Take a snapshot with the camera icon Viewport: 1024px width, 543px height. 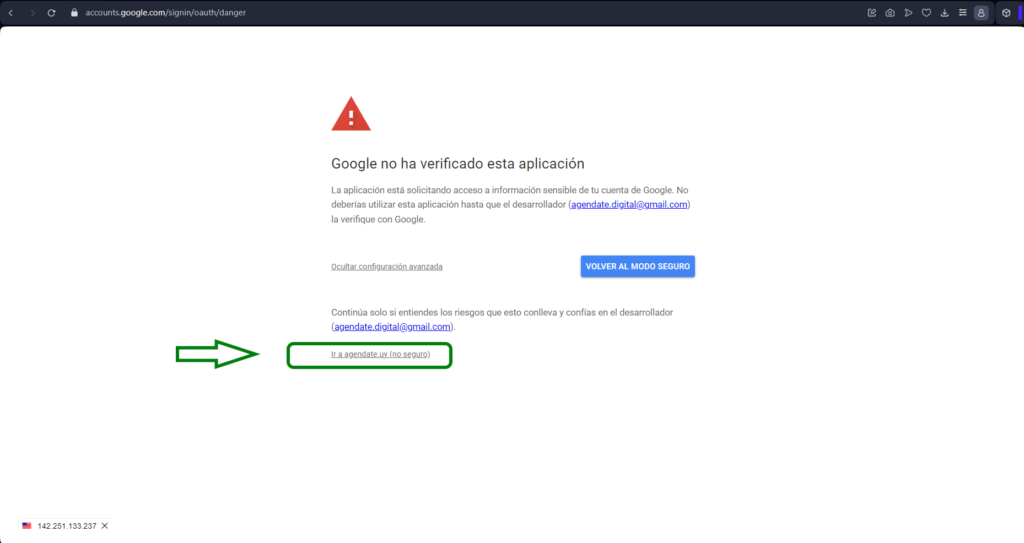pyautogui.click(x=890, y=13)
